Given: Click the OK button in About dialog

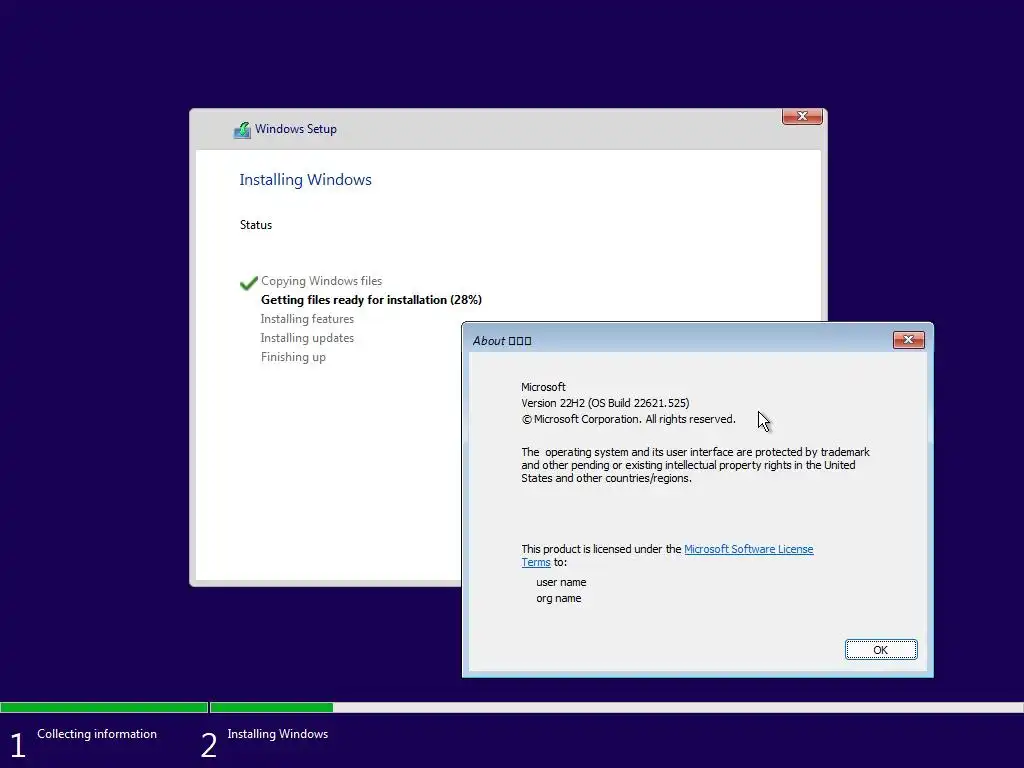Looking at the screenshot, I should (880, 650).
